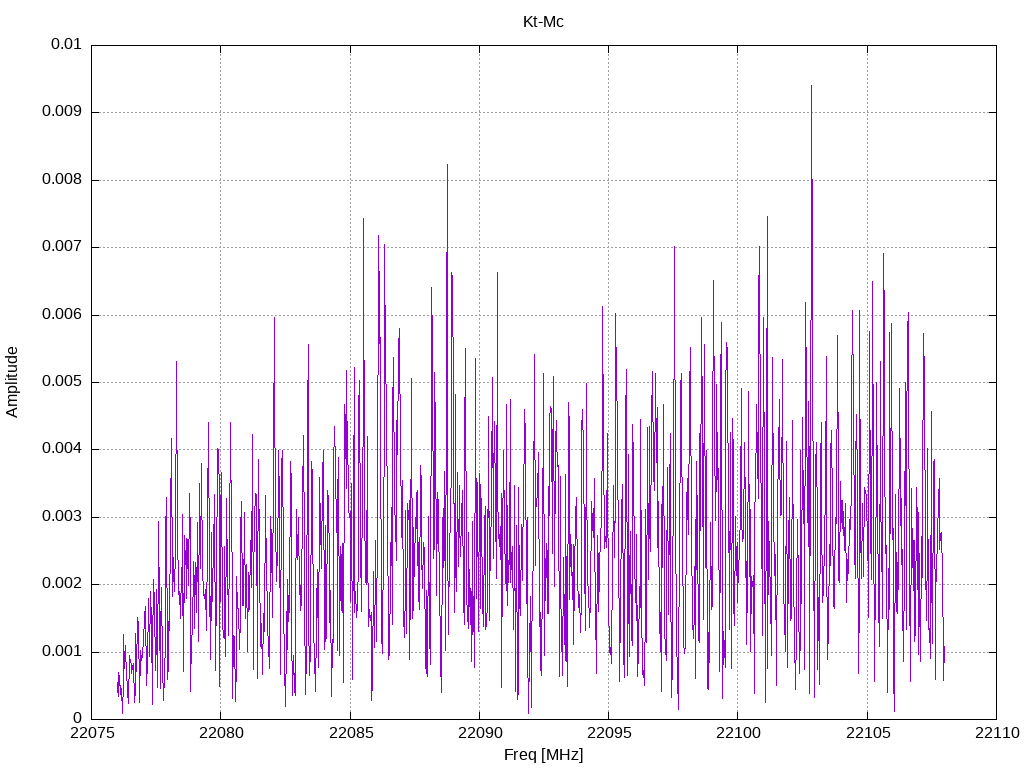Select the Freq [MHz] x-axis label

[543, 755]
